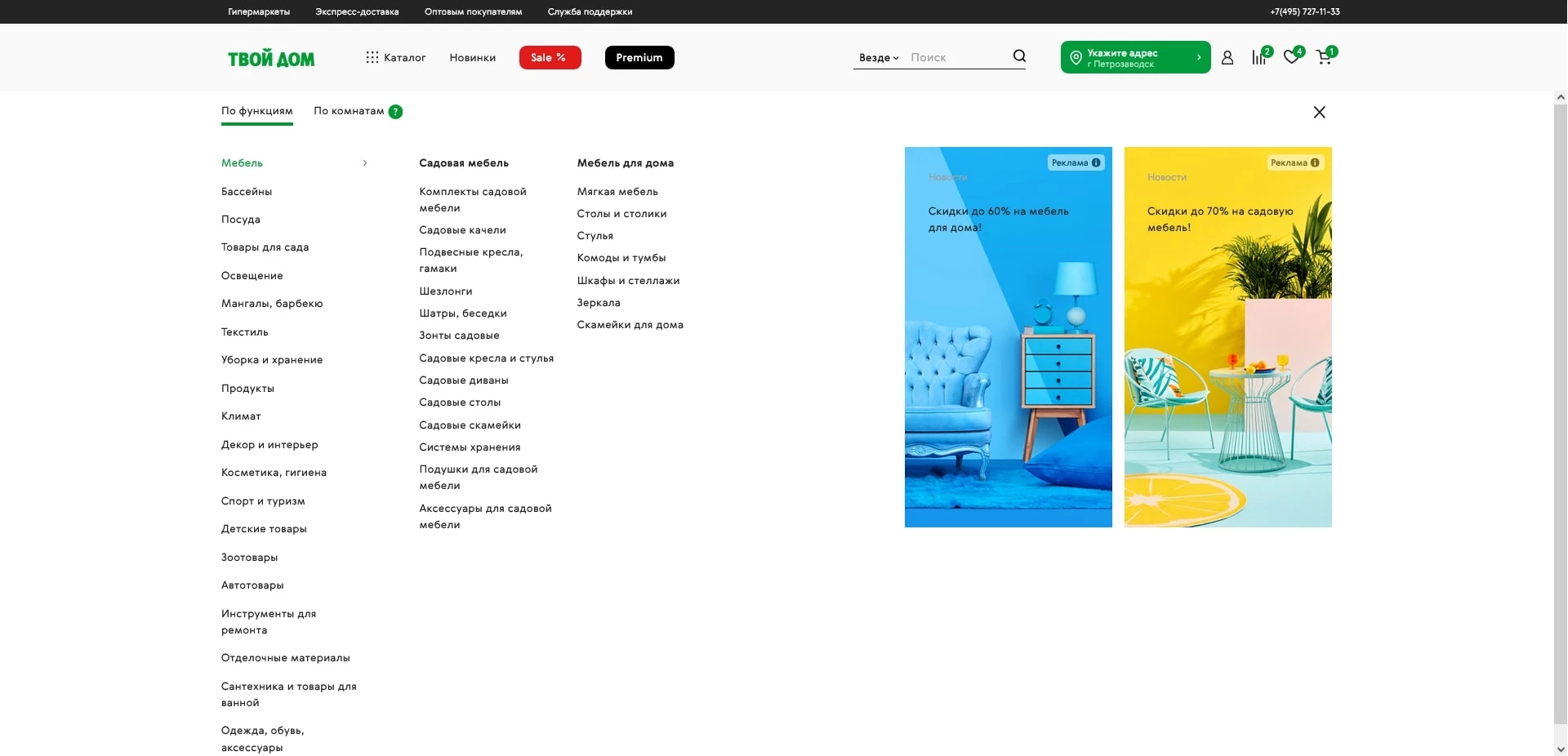Expand the Мебель category arrow

pyautogui.click(x=365, y=163)
